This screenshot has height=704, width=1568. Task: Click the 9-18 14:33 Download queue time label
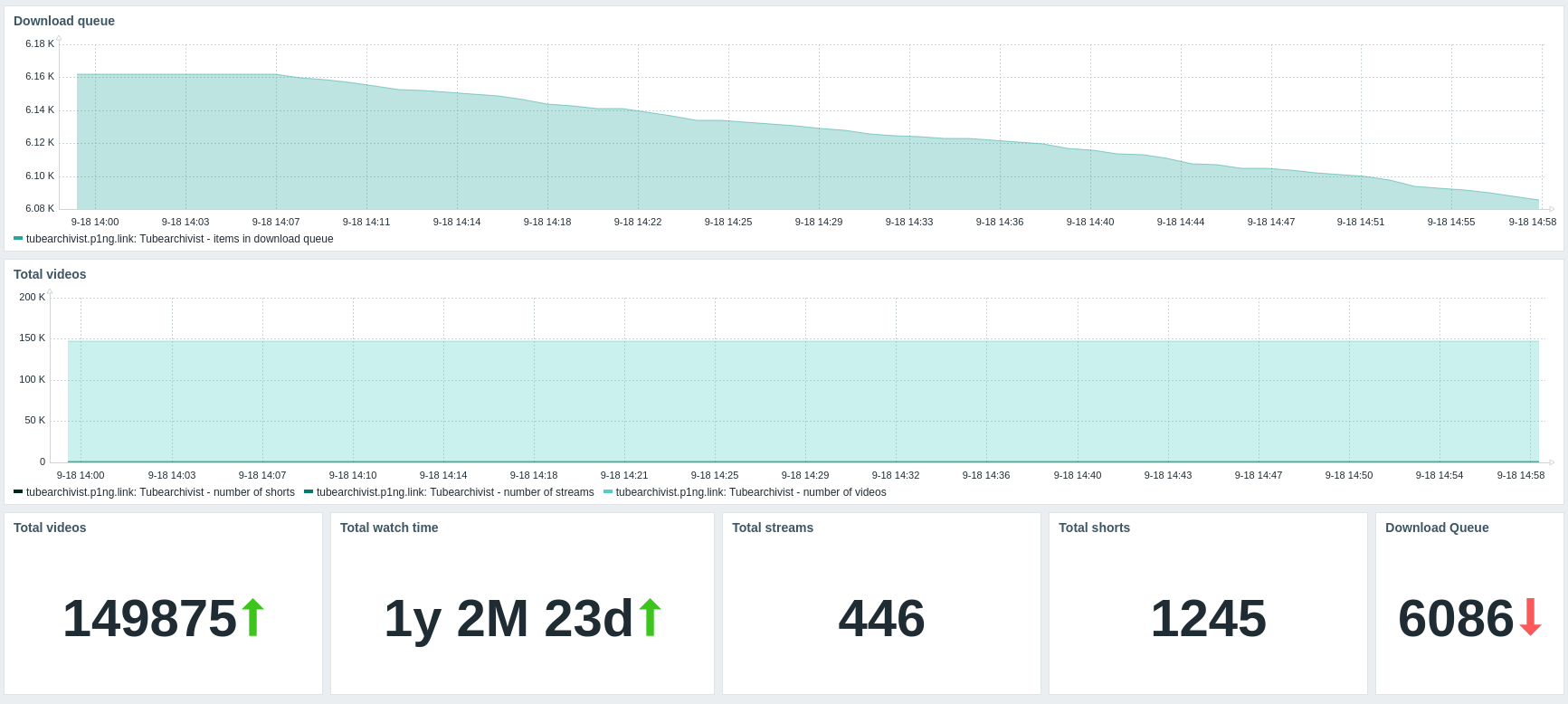pyautogui.click(x=909, y=222)
